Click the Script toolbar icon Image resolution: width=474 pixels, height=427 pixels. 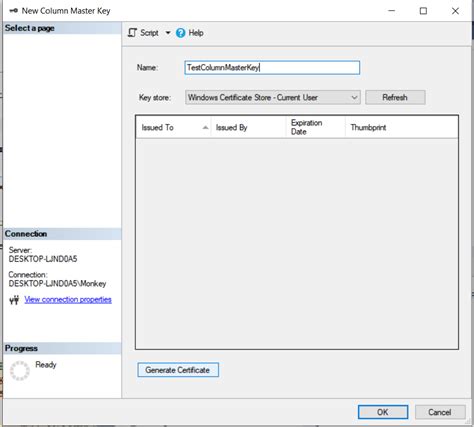[132, 33]
